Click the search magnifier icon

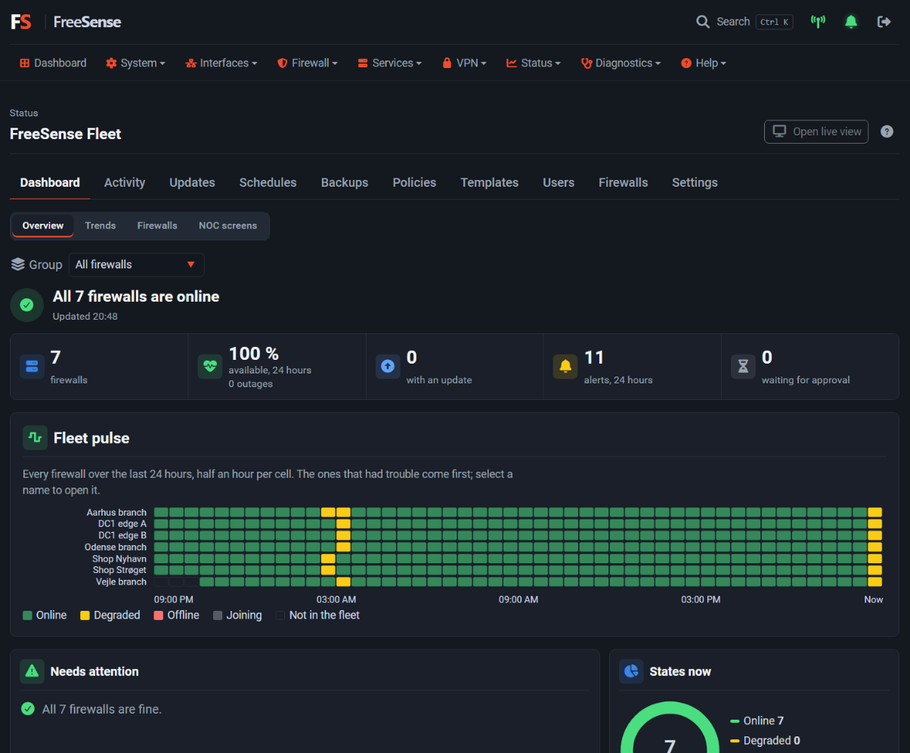coord(702,22)
